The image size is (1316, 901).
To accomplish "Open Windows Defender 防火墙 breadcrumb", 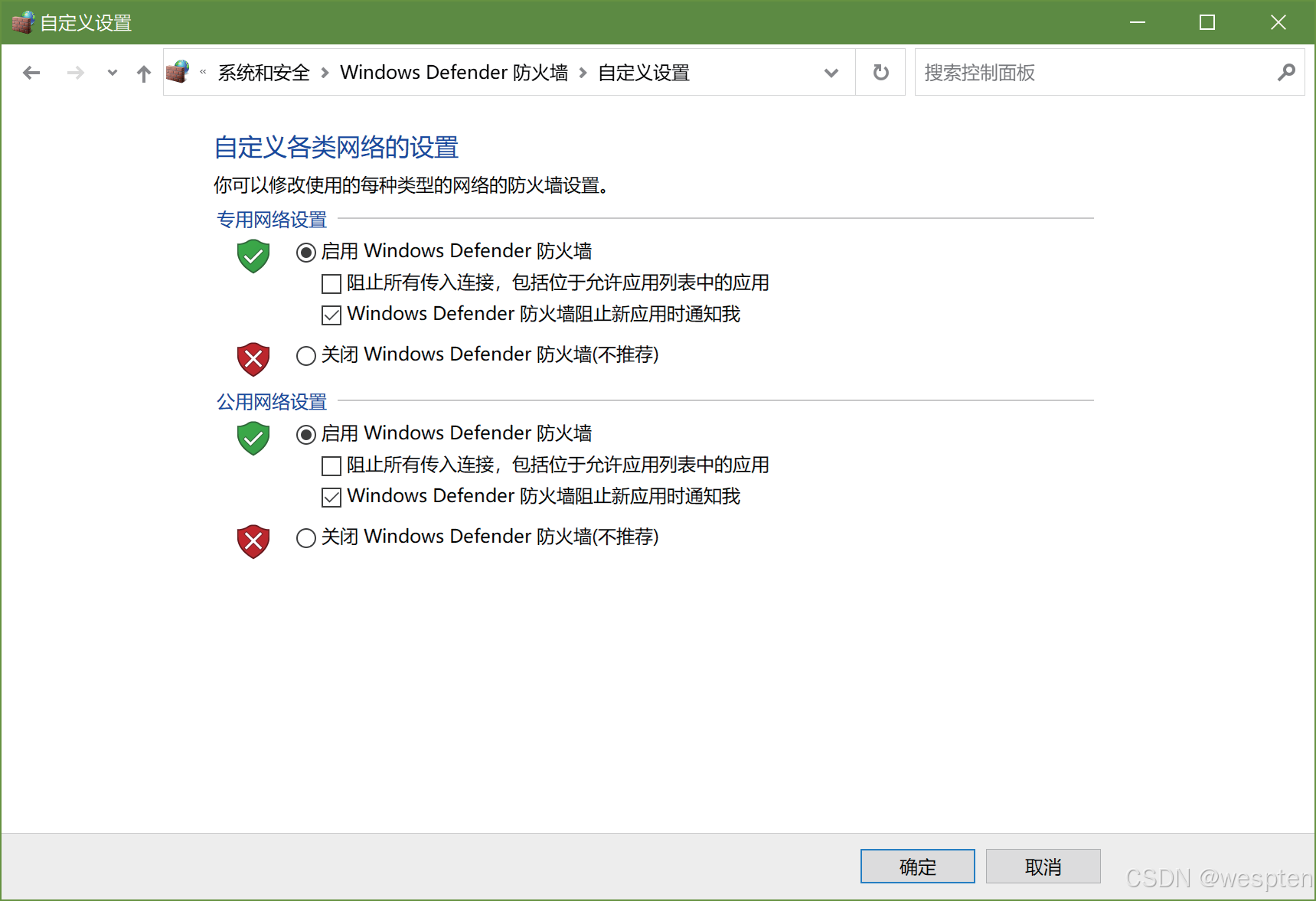I will [454, 73].
